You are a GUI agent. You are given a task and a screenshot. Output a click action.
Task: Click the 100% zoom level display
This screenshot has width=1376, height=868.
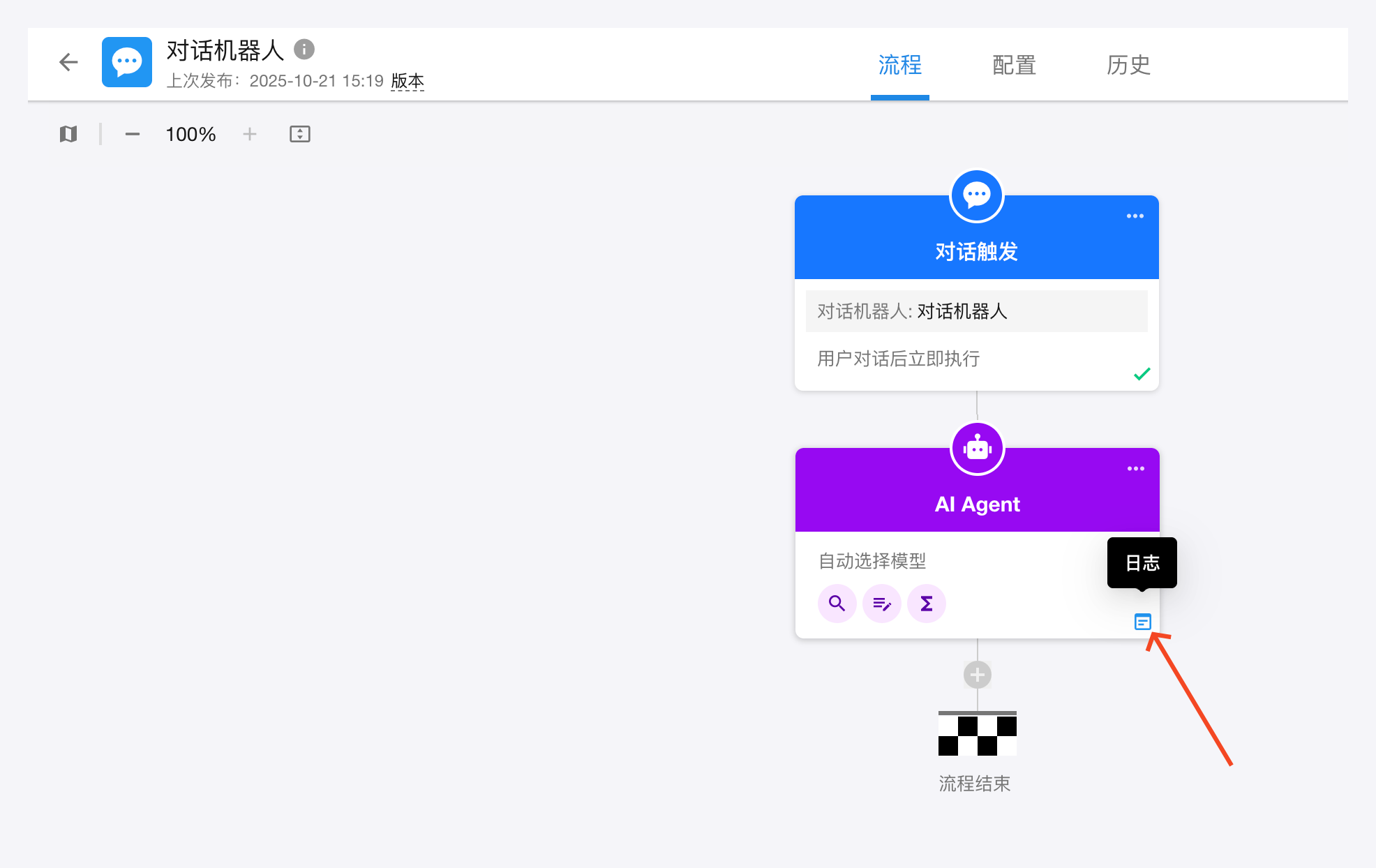190,134
